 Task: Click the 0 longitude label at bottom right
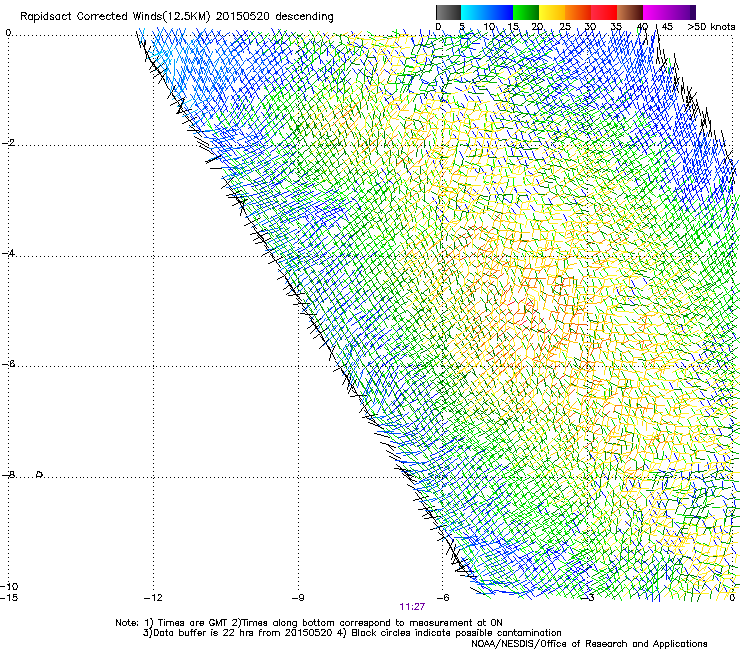[732, 598]
